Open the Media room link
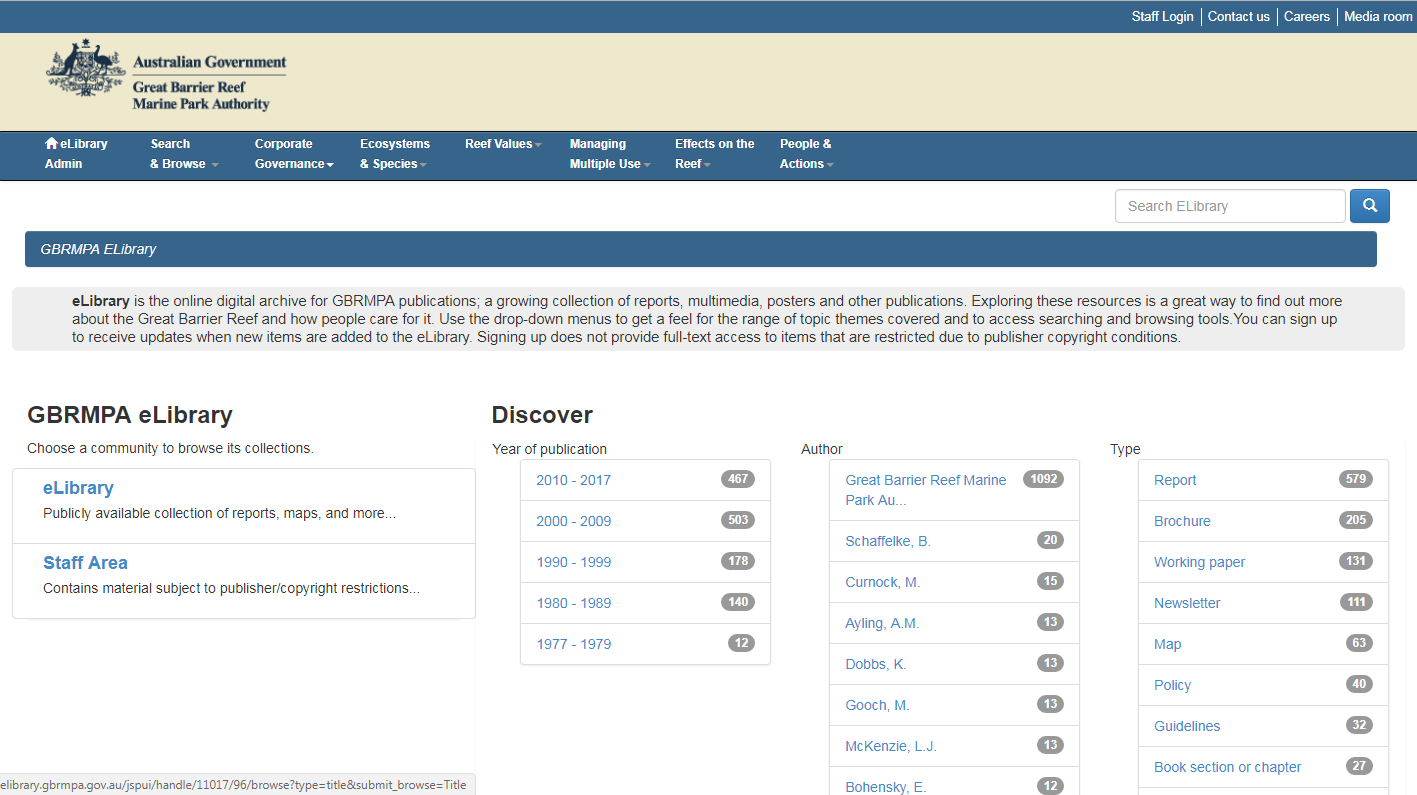1417x795 pixels. pyautogui.click(x=1378, y=16)
